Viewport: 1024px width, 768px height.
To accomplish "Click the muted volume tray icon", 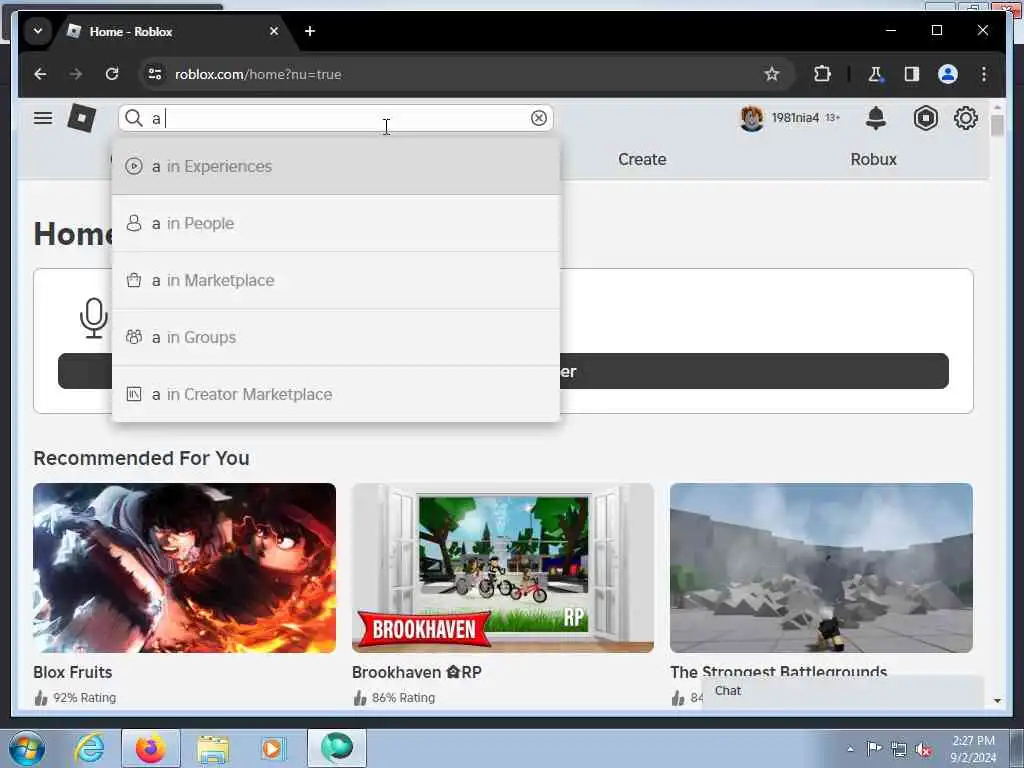I will pos(923,750).
